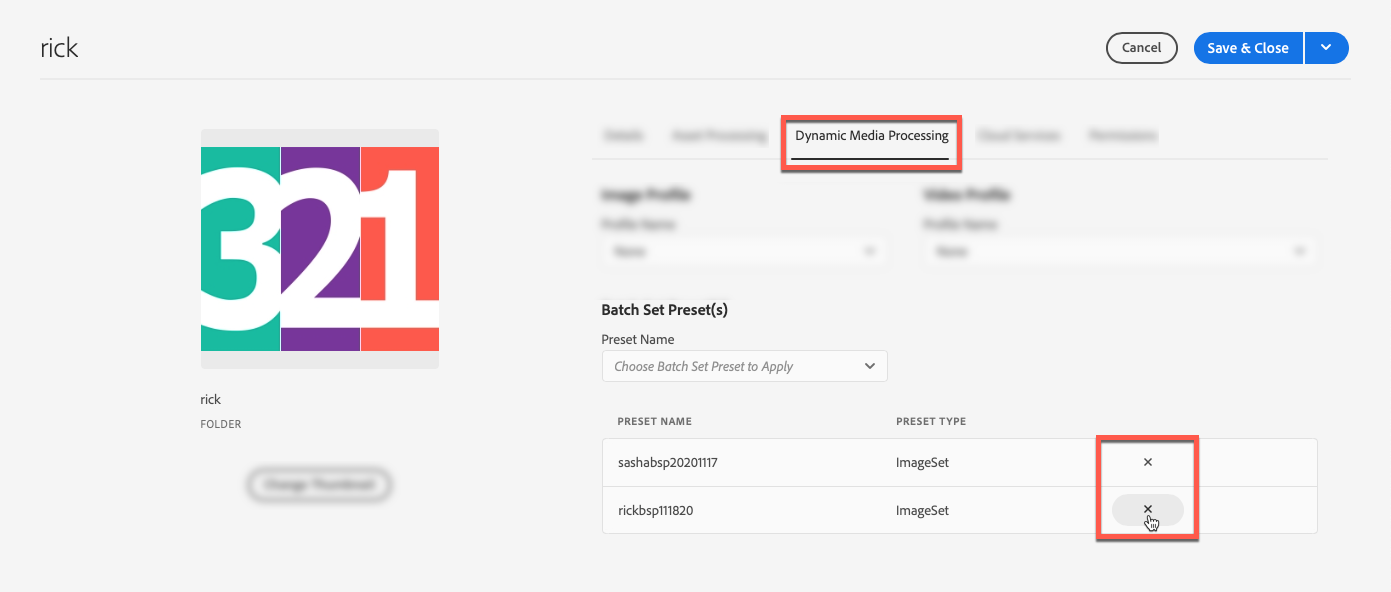Open the Image Profile Name selector showing None
1391x592 pixels.
[x=745, y=251]
